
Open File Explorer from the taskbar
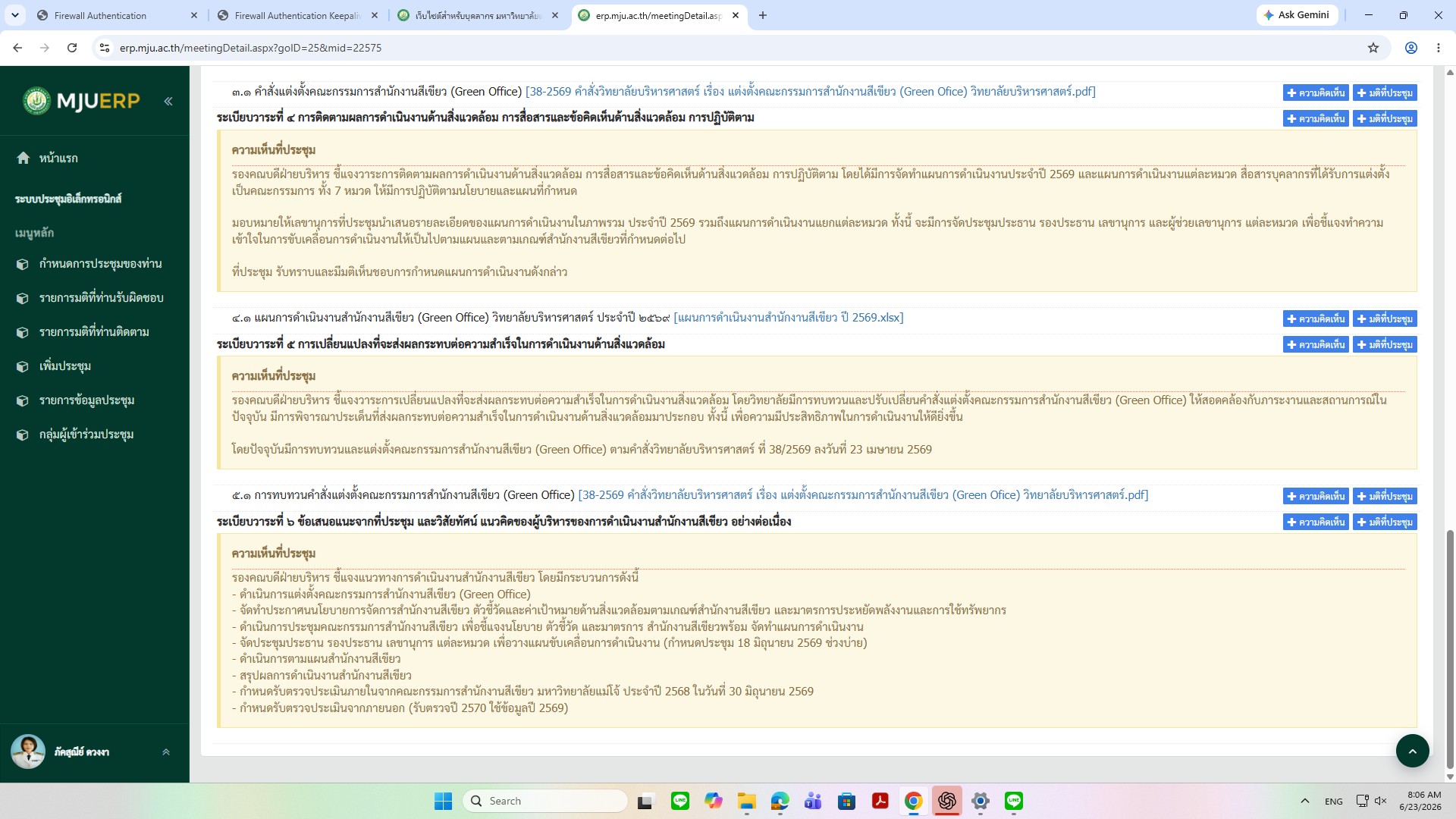click(x=747, y=801)
